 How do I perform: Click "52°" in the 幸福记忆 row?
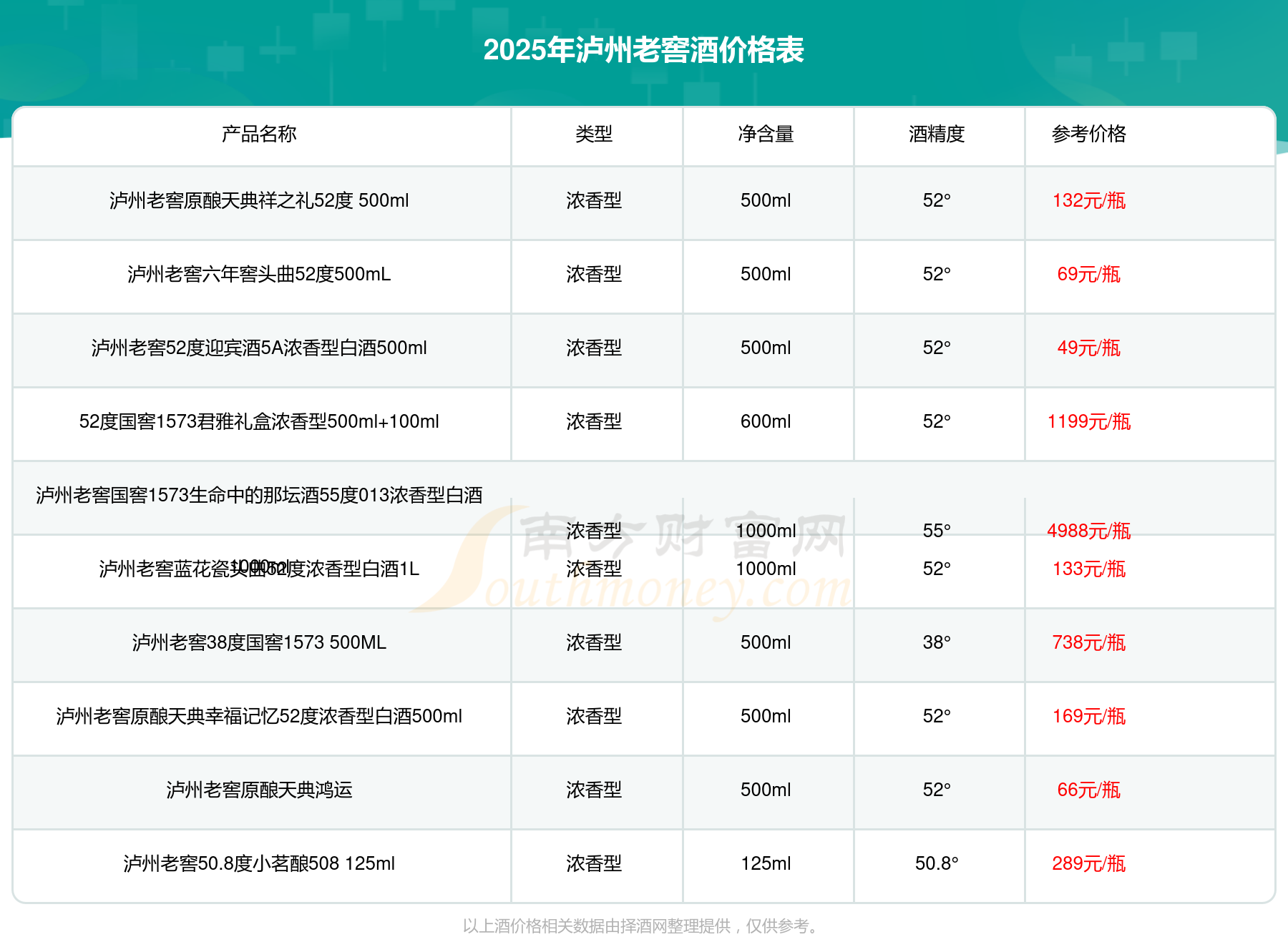[x=937, y=716]
